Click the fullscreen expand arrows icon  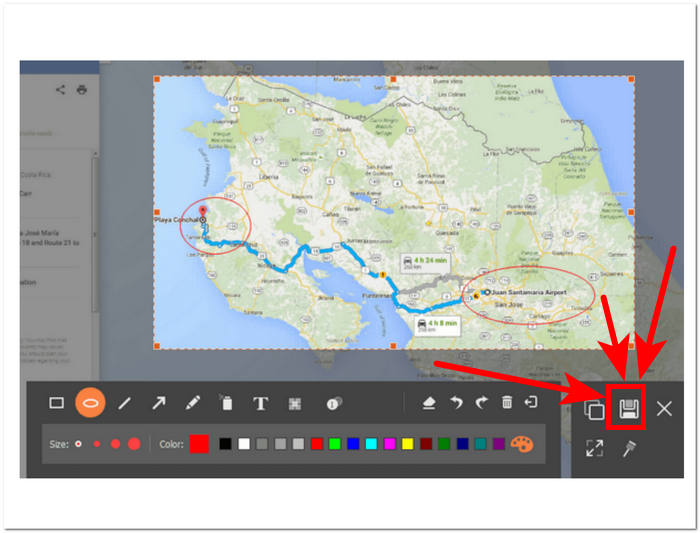[595, 448]
